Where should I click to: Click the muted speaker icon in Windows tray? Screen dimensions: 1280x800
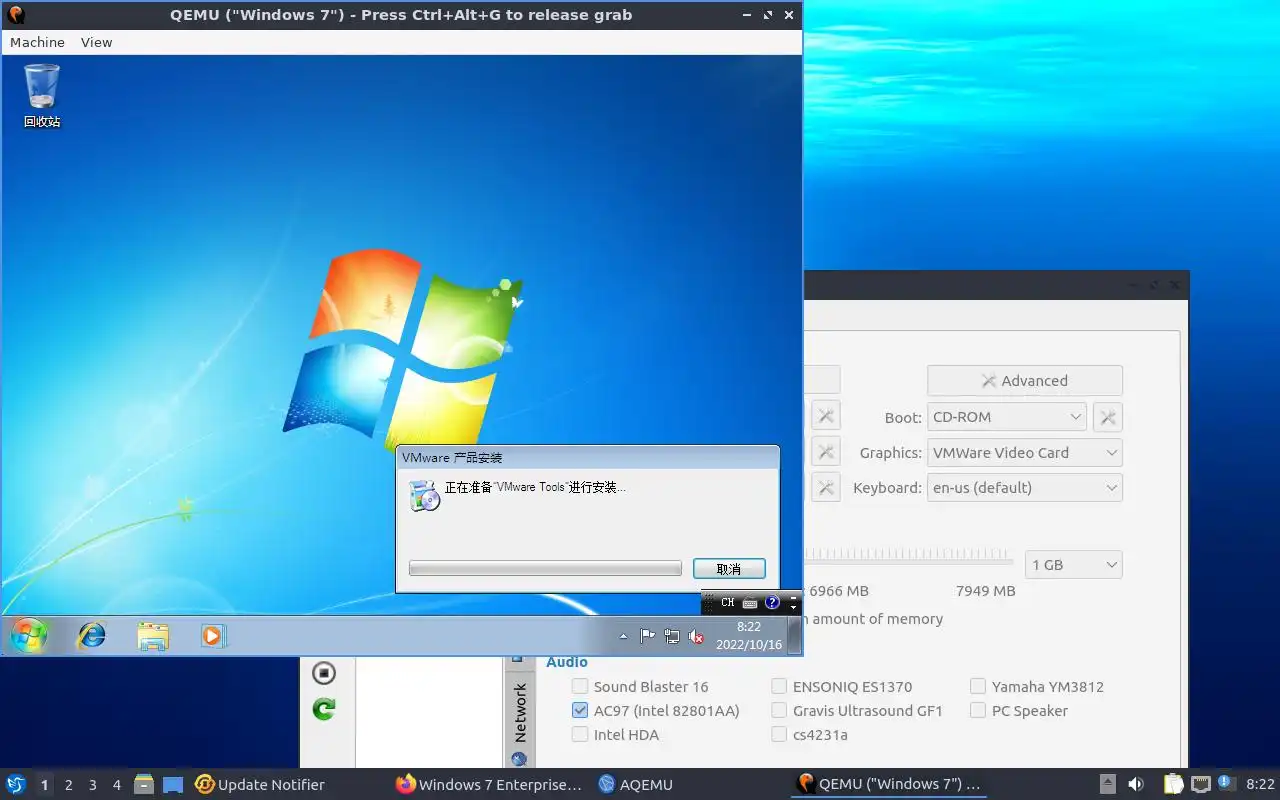(697, 636)
